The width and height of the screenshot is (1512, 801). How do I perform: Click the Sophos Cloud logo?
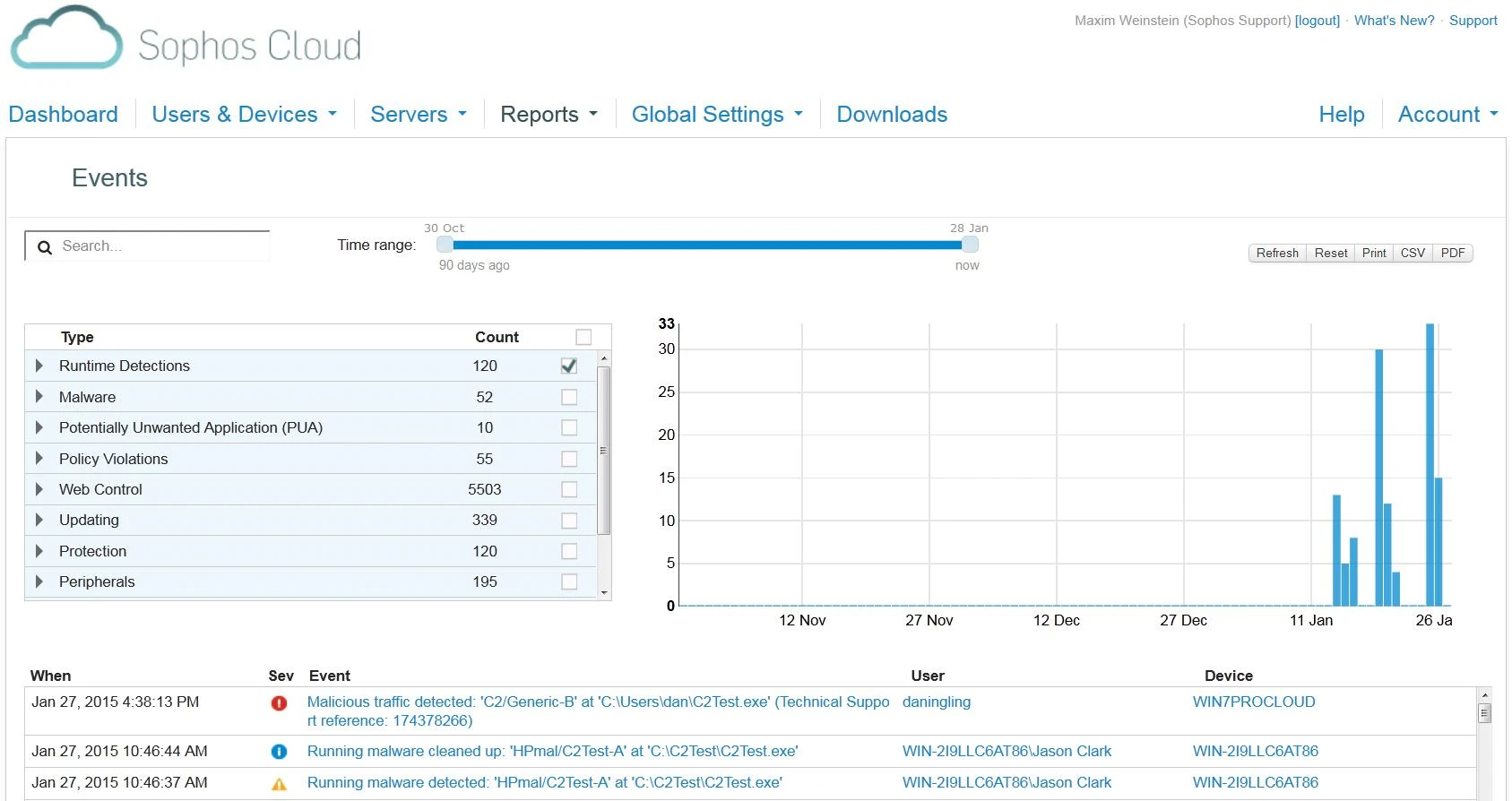click(186, 39)
